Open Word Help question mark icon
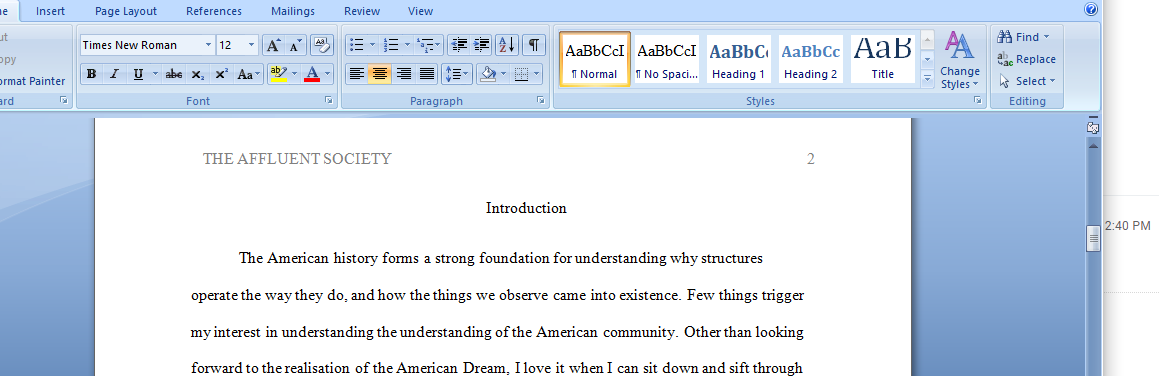1159x376 pixels. tap(1091, 9)
